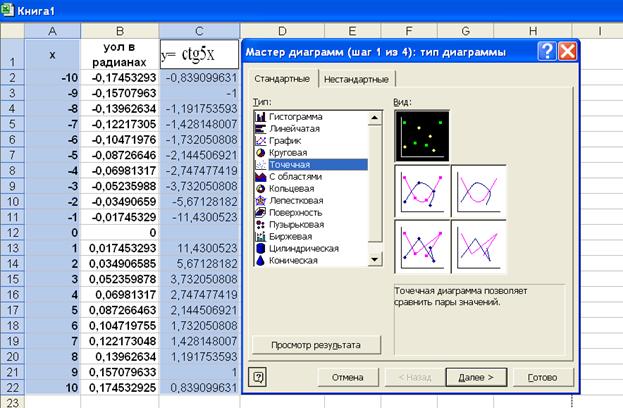The width and height of the screenshot is (623, 408).
Task: Pick the Лепестковая radar chart icon
Action: tap(261, 200)
